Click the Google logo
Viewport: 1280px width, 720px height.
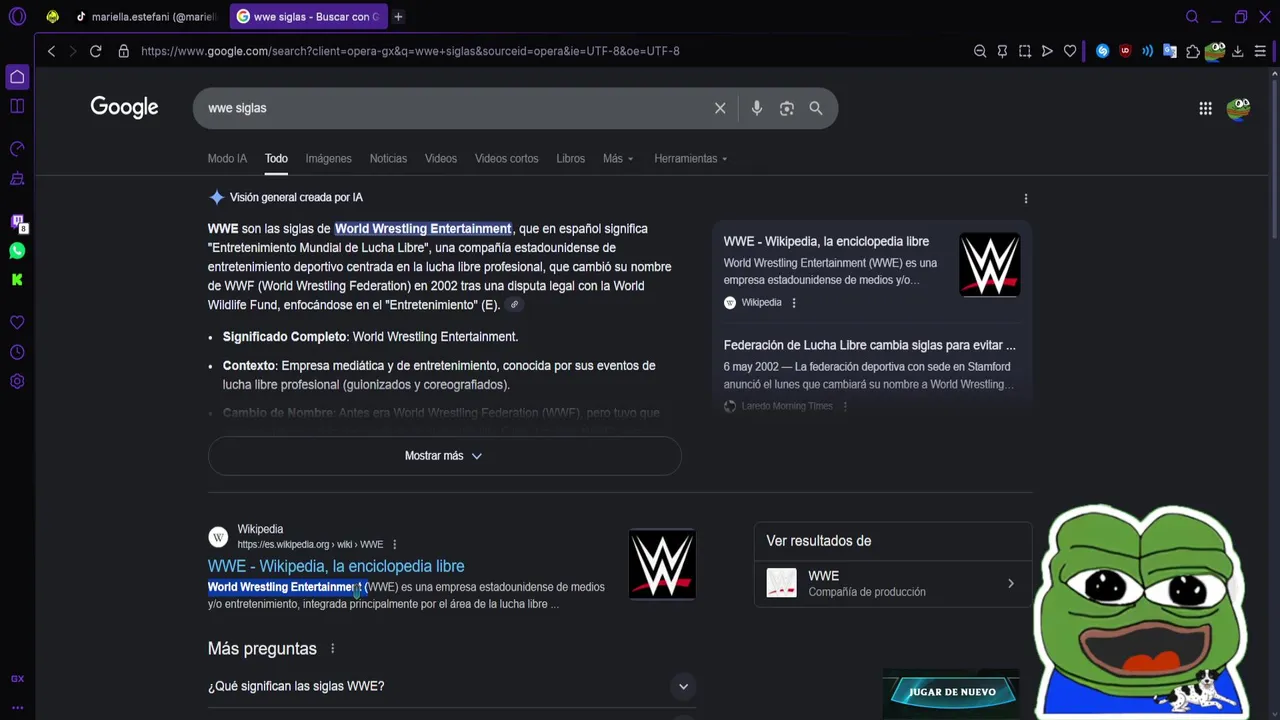coord(124,107)
